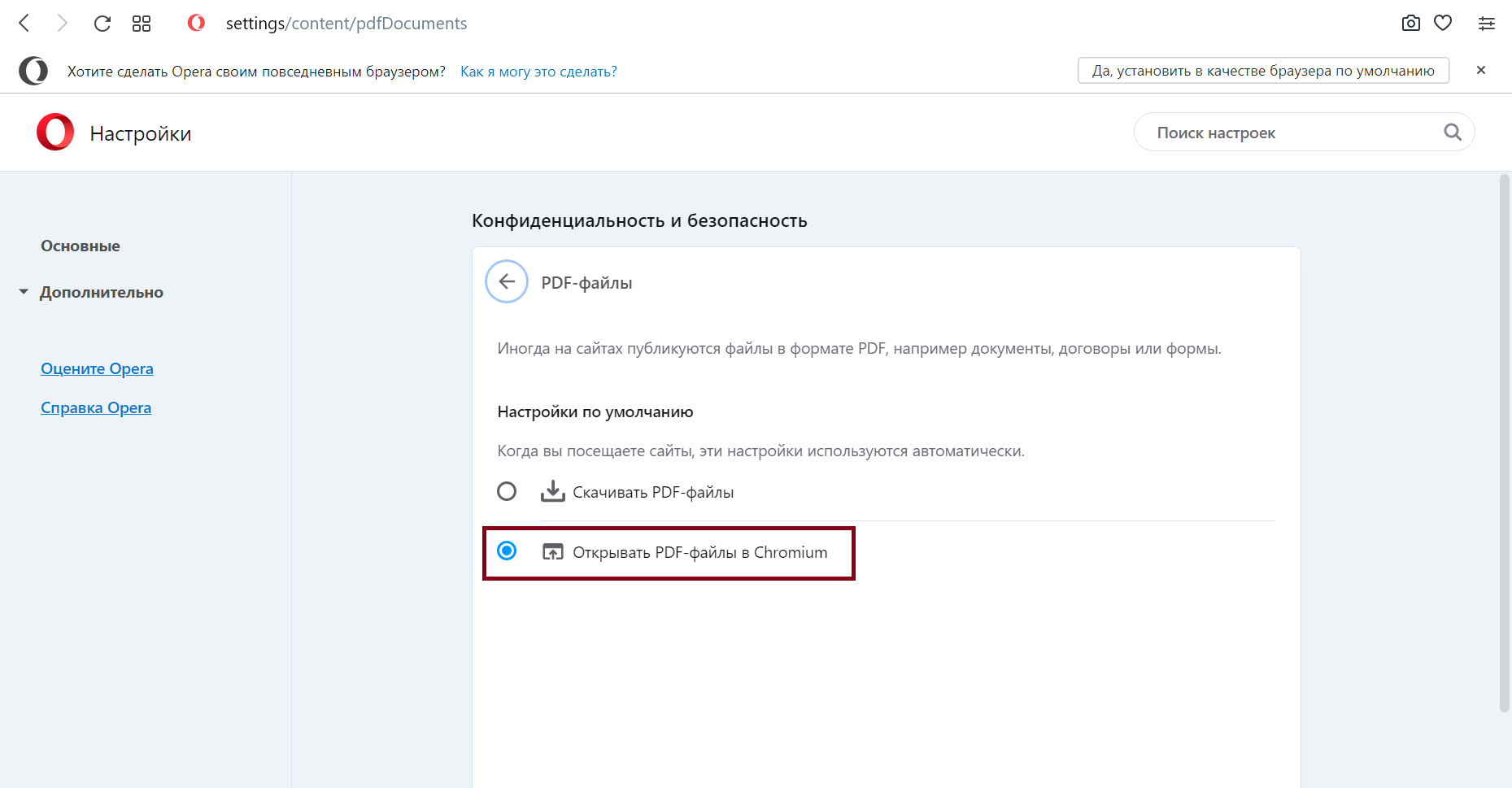Viewport: 1512px width, 788px height.
Task: Open the Оцените Opera link
Action: [97, 368]
